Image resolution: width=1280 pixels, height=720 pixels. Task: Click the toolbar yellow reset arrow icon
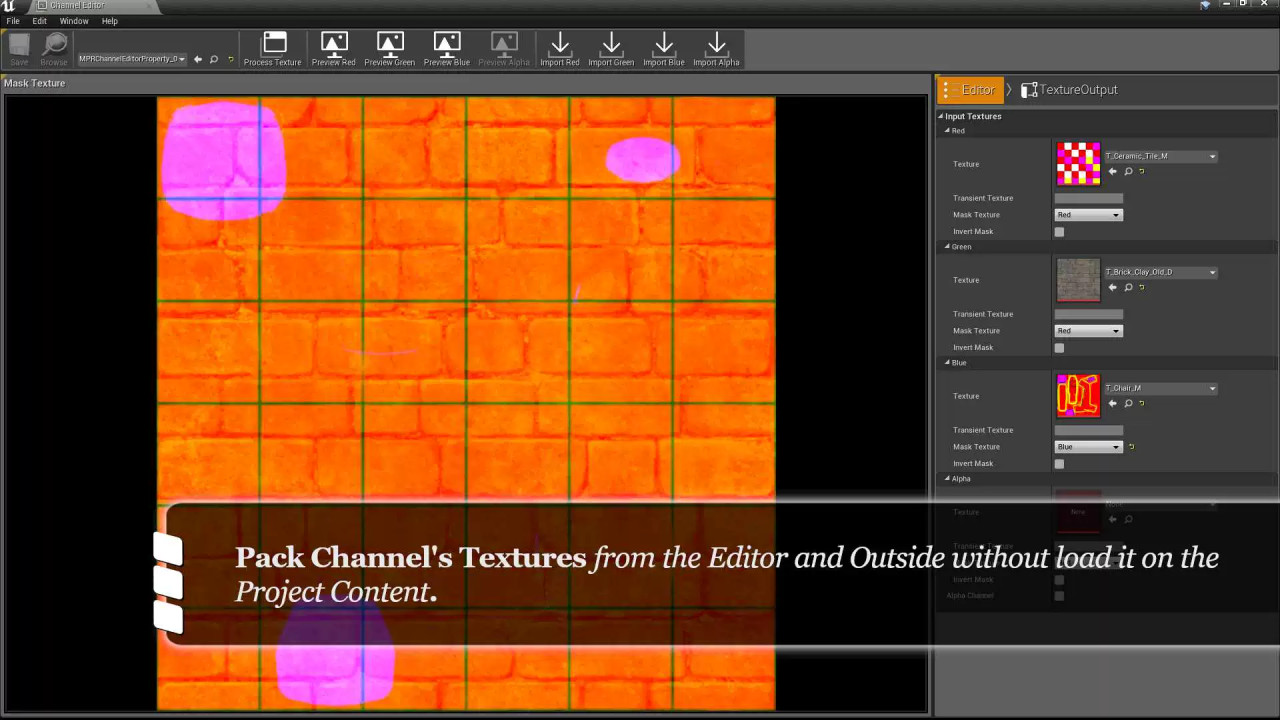point(230,59)
